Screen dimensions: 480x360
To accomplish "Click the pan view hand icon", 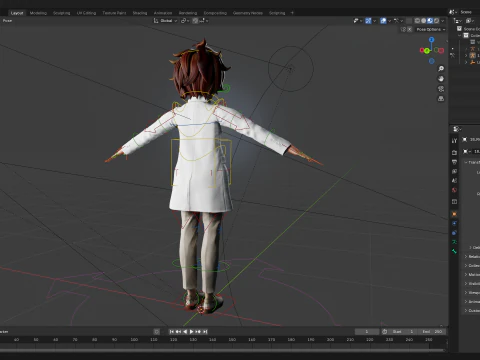I will (x=441, y=79).
